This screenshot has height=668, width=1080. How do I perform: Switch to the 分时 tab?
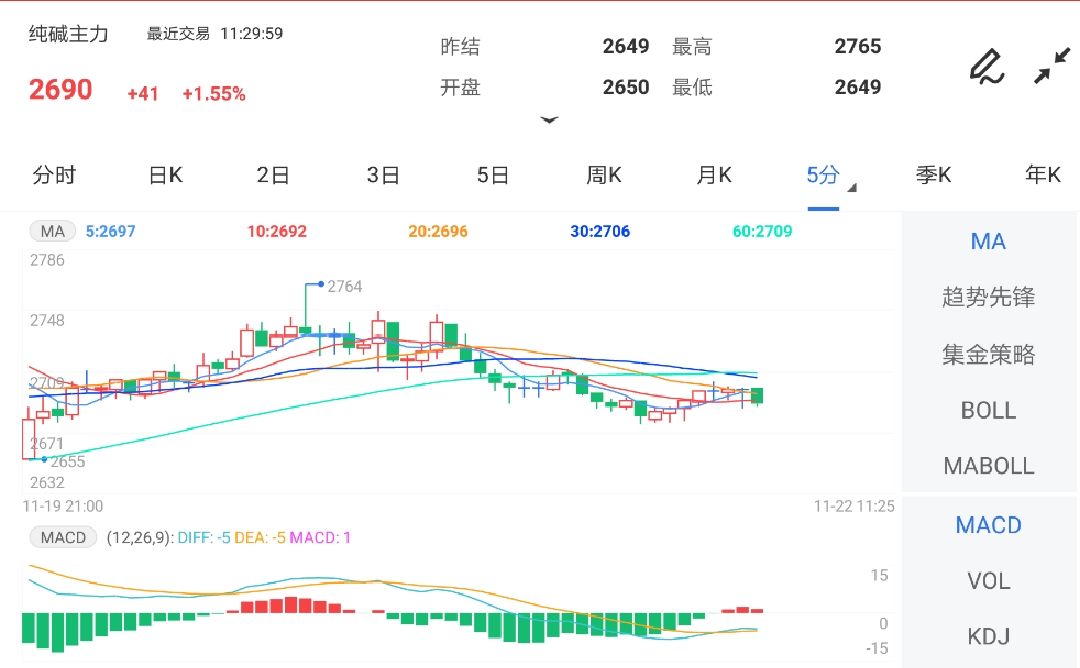[x=54, y=175]
